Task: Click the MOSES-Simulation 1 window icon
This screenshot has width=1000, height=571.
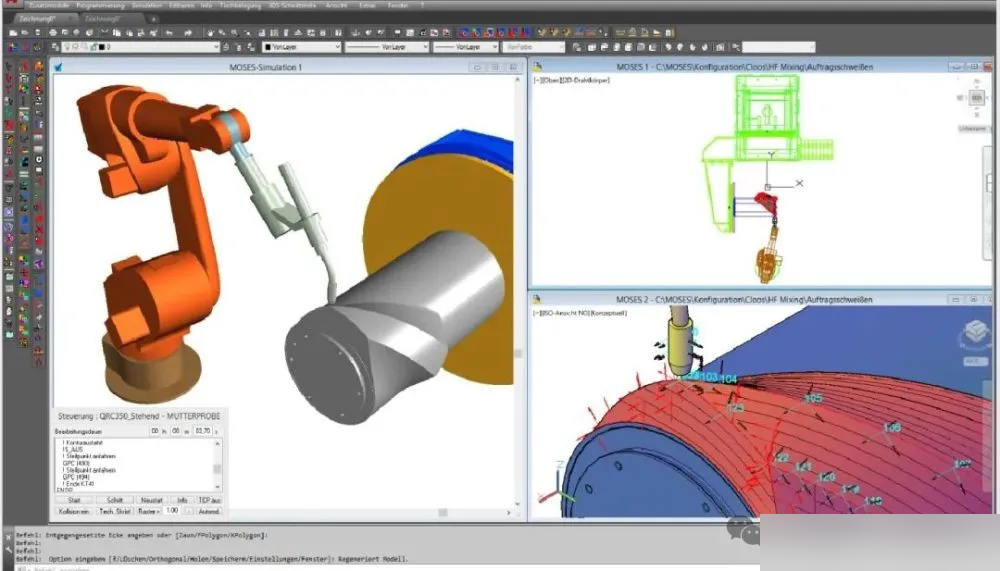Action: click(x=59, y=66)
